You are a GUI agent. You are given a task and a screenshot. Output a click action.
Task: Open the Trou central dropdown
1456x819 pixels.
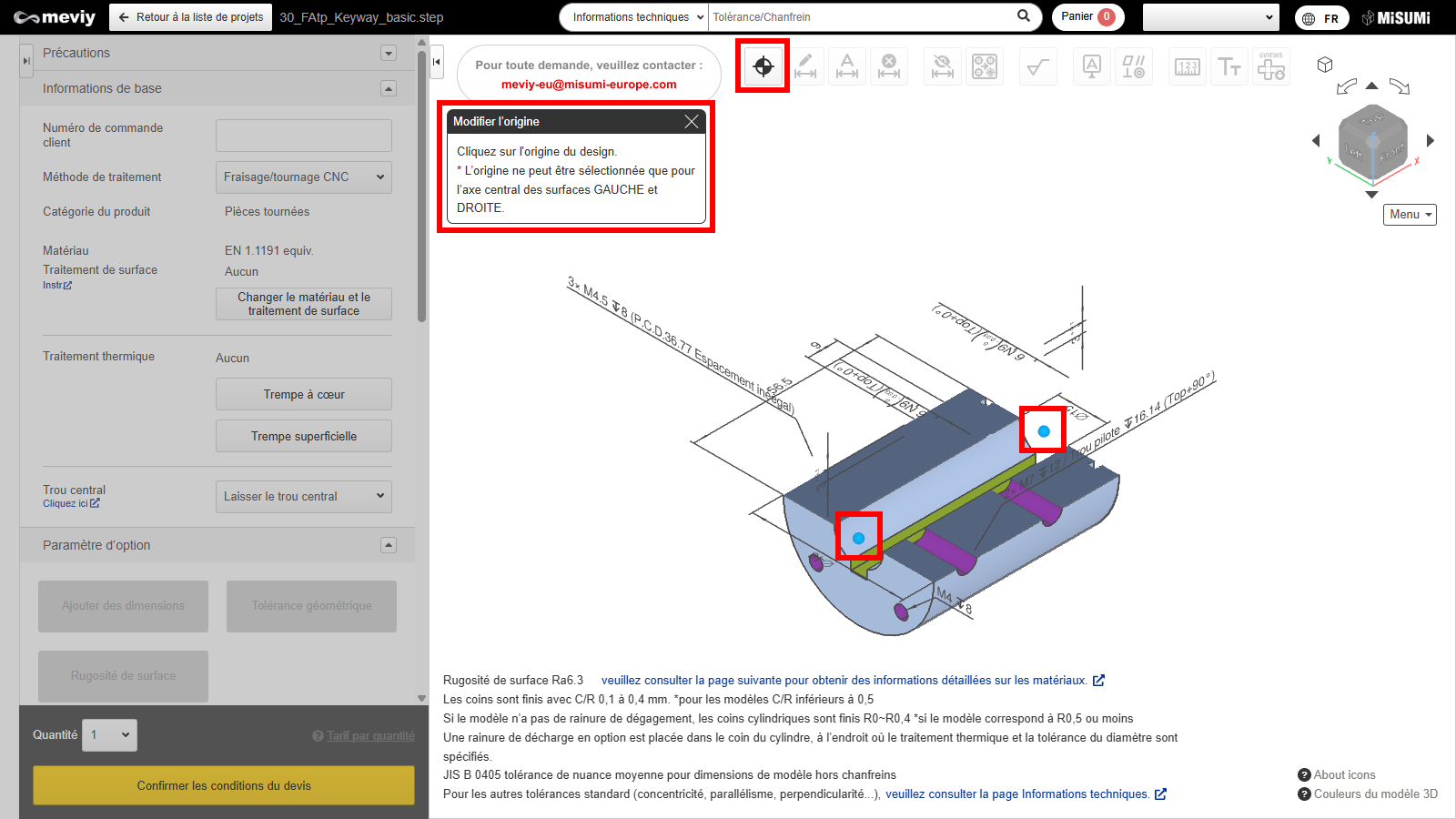(x=303, y=497)
